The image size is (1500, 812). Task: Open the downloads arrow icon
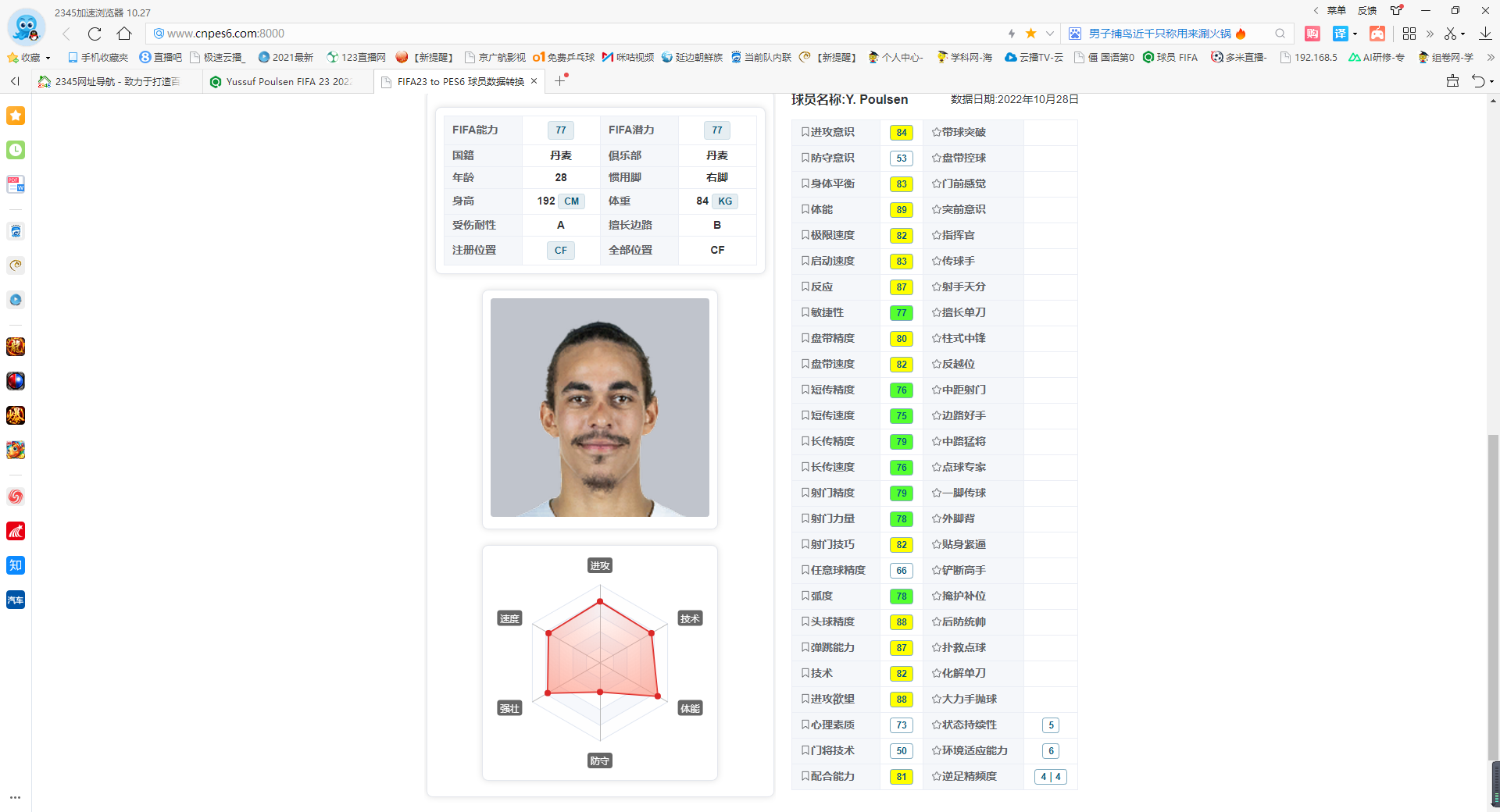[x=1485, y=34]
